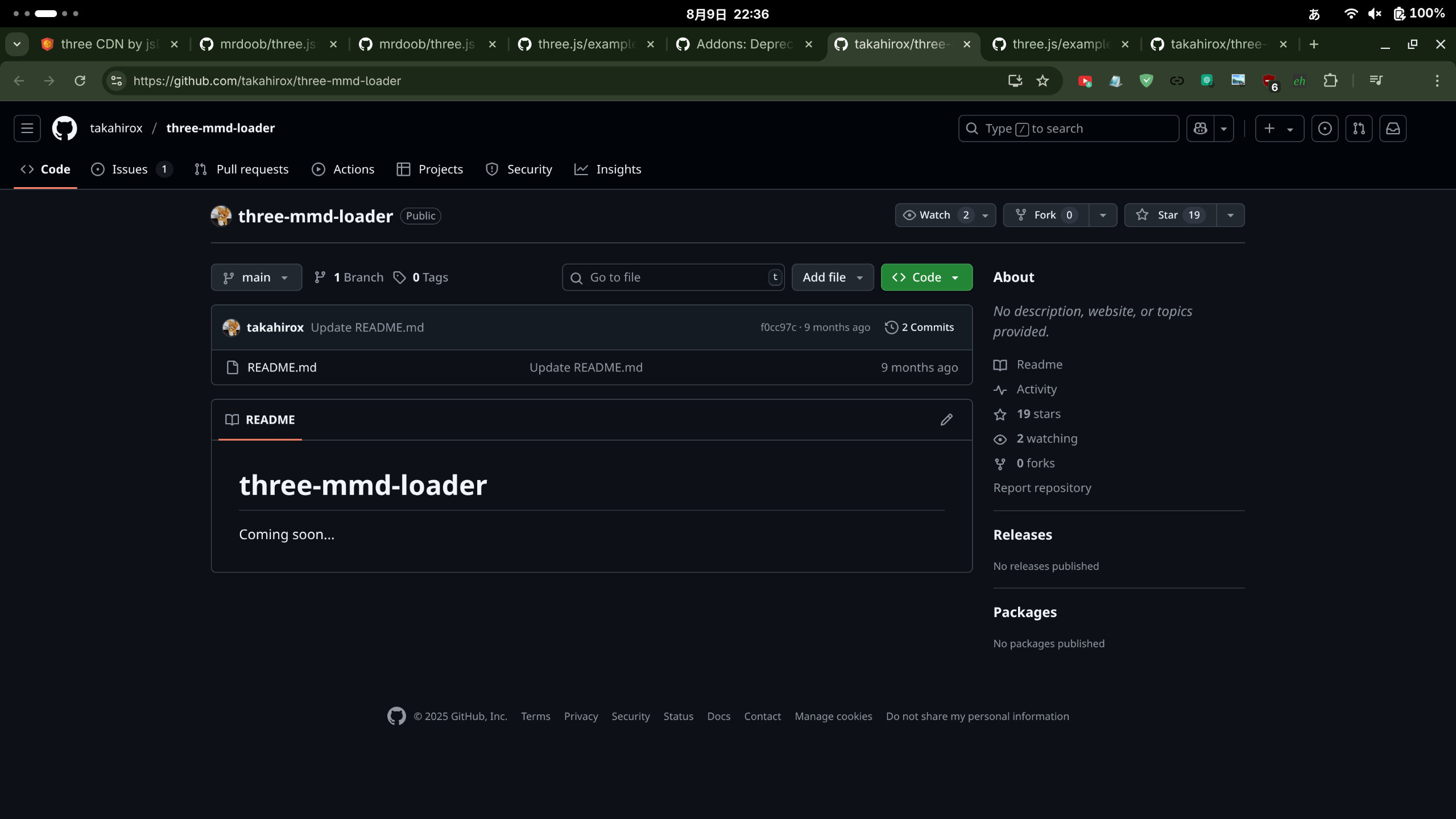Screen dimensions: 1456x819
Task: Edit README with the pencil icon
Action: pyautogui.click(x=946, y=420)
